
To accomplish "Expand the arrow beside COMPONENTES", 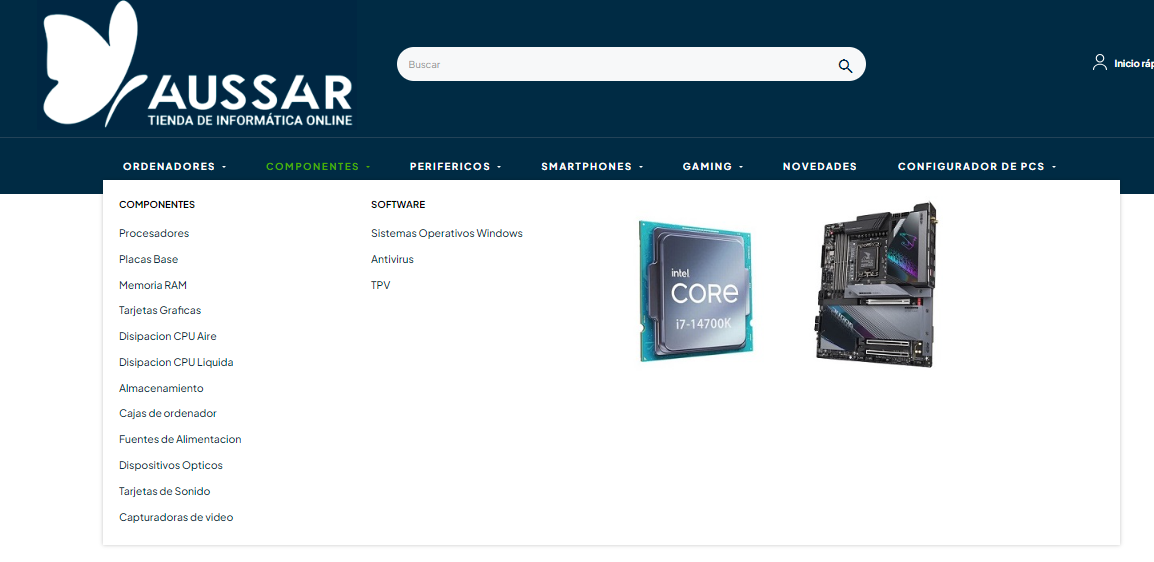I will (368, 167).
